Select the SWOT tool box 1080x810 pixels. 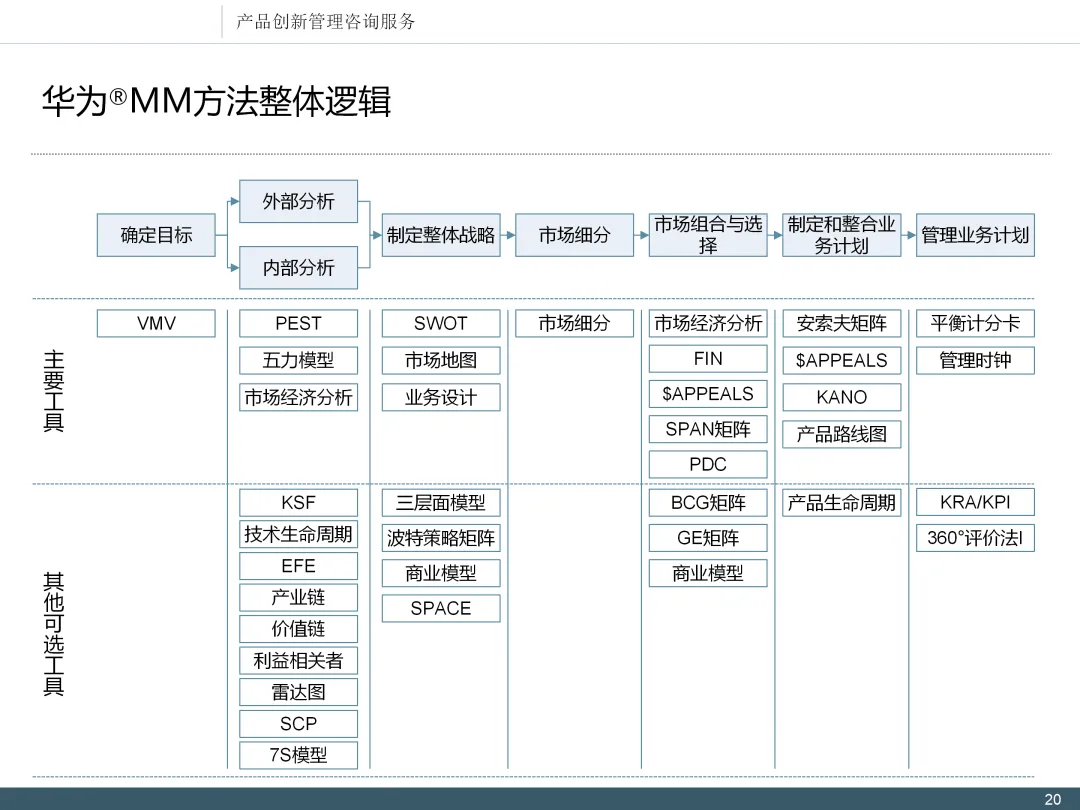pos(441,323)
